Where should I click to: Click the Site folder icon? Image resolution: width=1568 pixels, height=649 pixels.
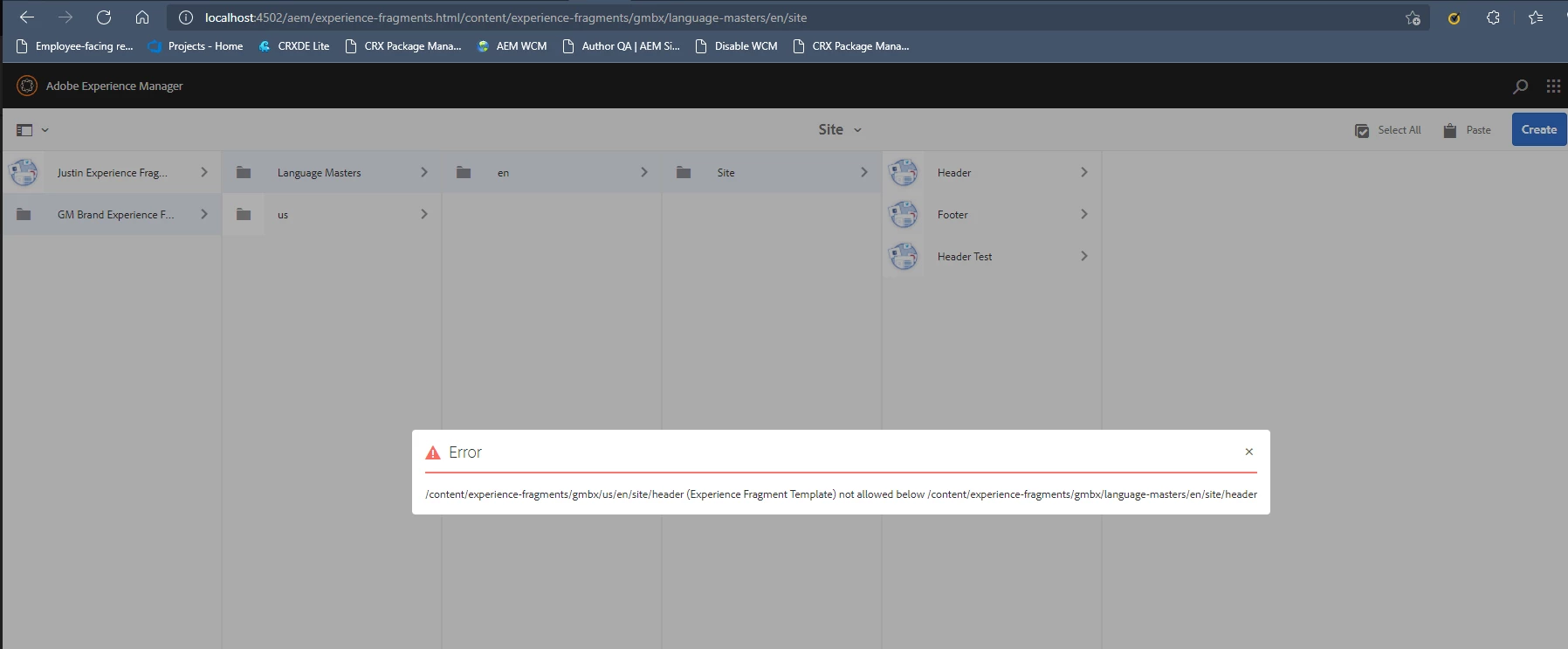tap(684, 172)
